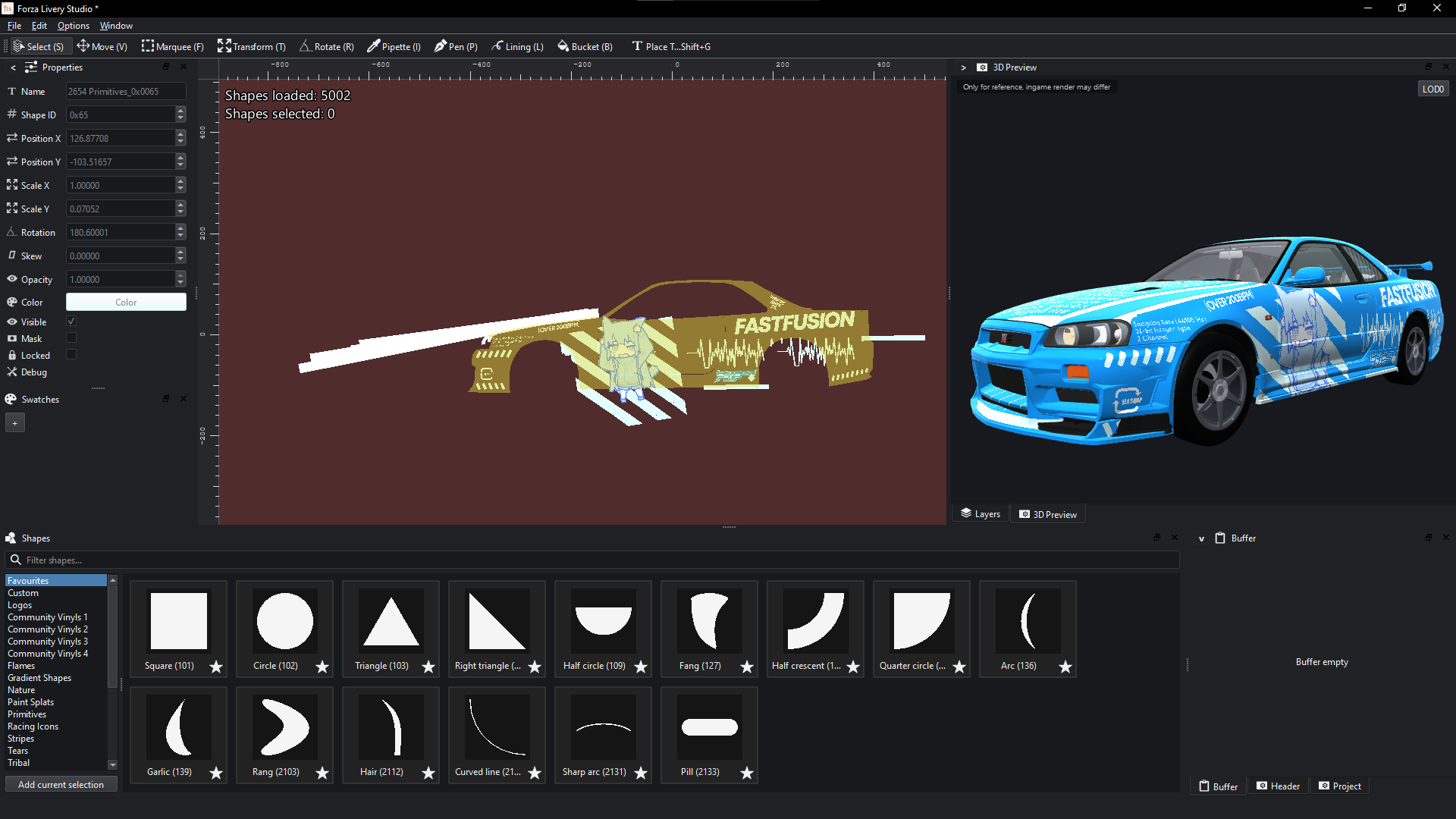Enable the Mask checkbox
The width and height of the screenshot is (1456, 819).
coord(71,338)
